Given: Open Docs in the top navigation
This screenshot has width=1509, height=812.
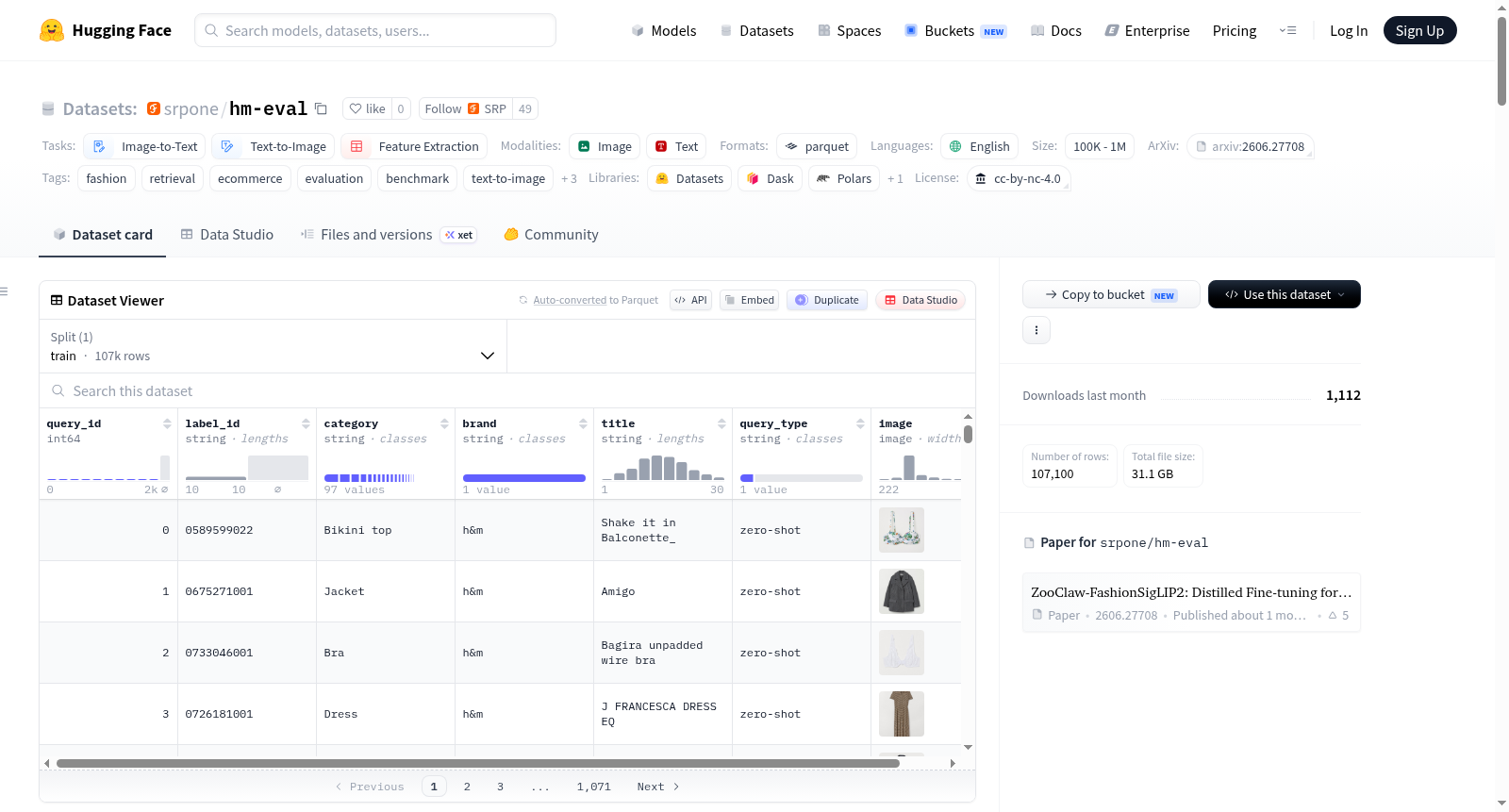Looking at the screenshot, I should click(1056, 30).
